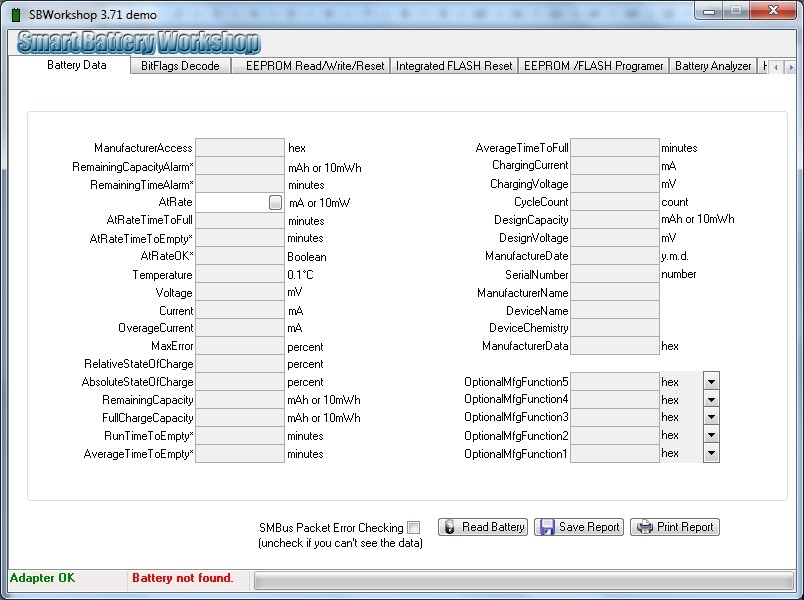
Task: Open the Integrated FLASH Reset tab
Action: 454,66
